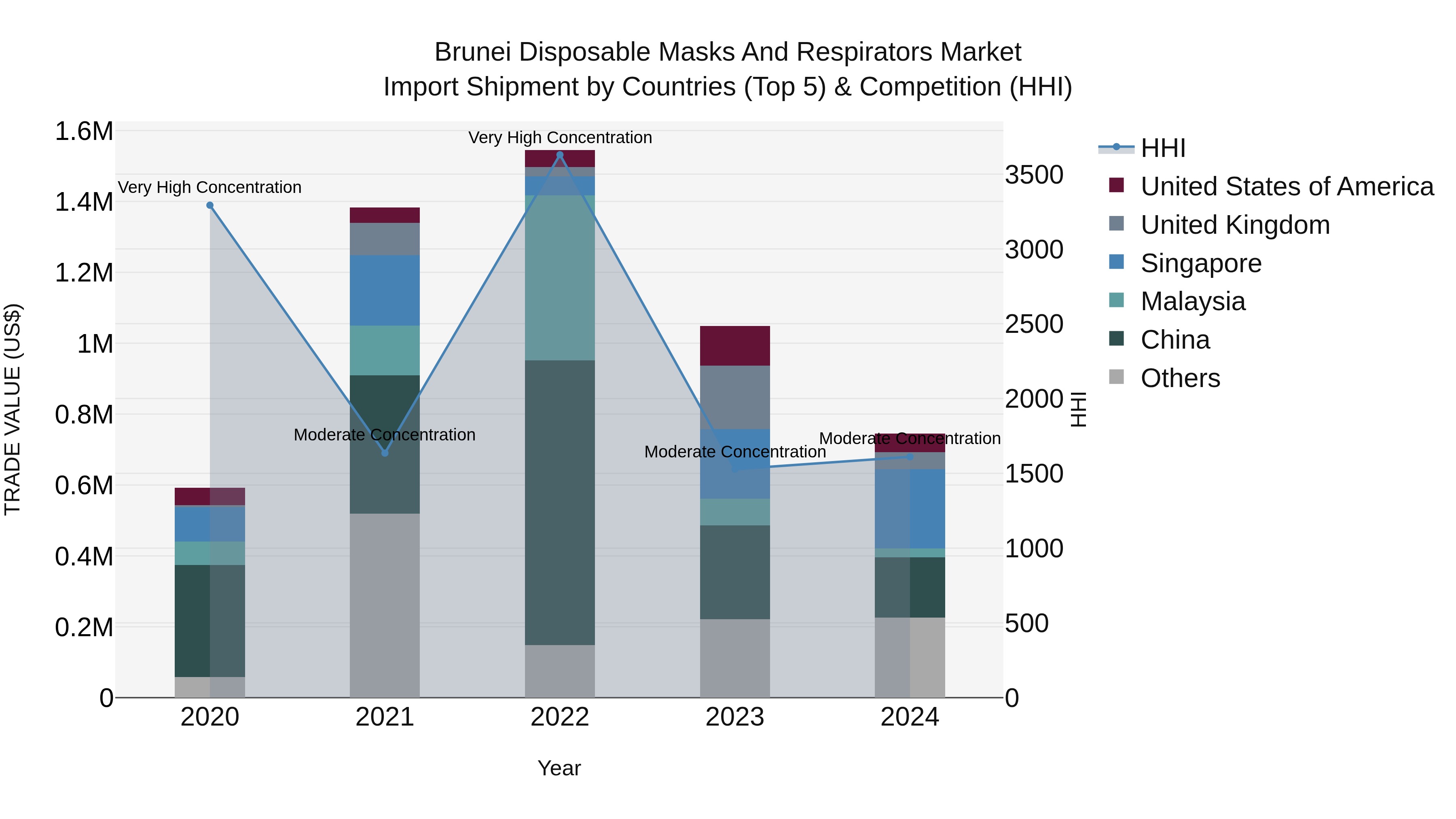Toggle Singapore legend entry

1185,263
